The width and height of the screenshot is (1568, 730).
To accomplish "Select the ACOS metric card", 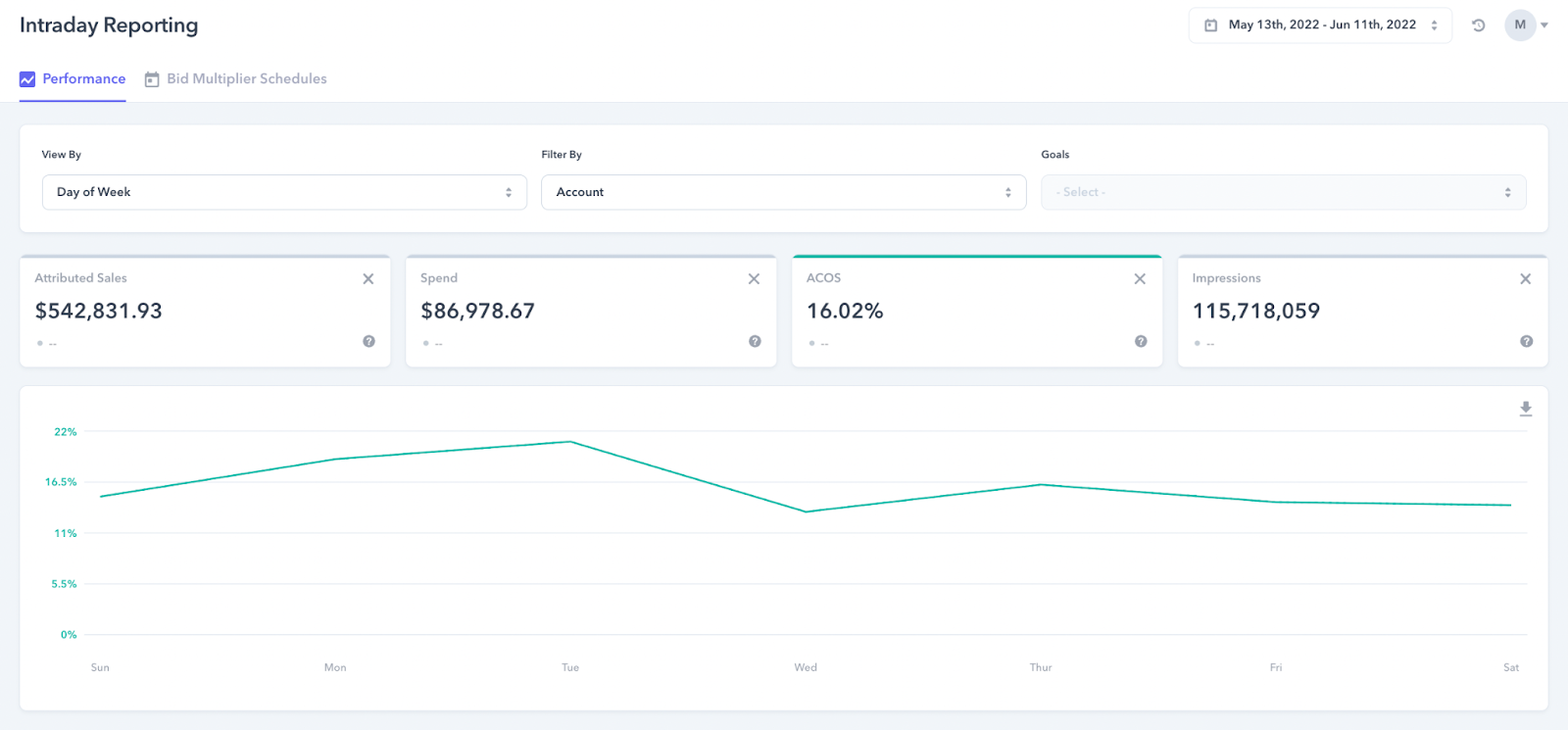I will click(977, 312).
